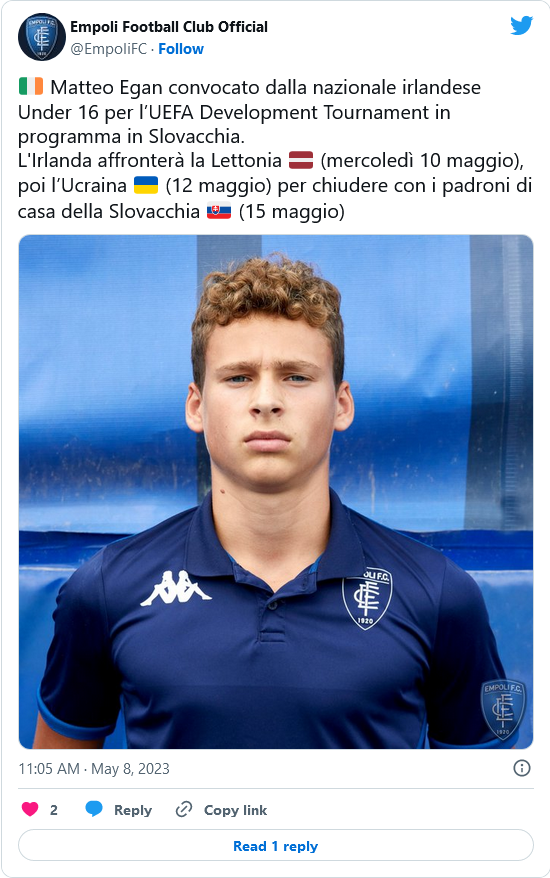Click the Reply button text
Screen dimensions: 550x878
point(133,810)
